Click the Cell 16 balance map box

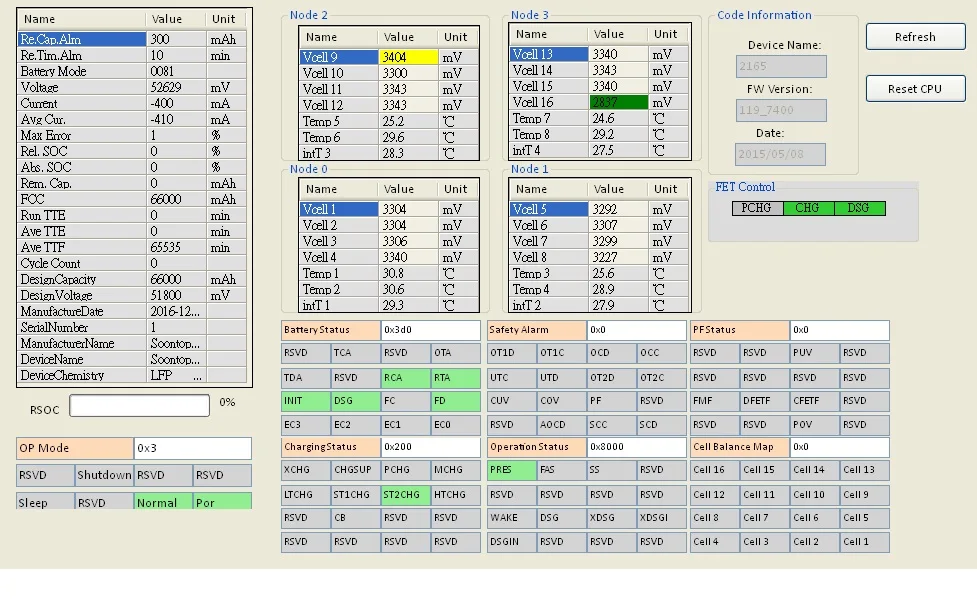714,470
